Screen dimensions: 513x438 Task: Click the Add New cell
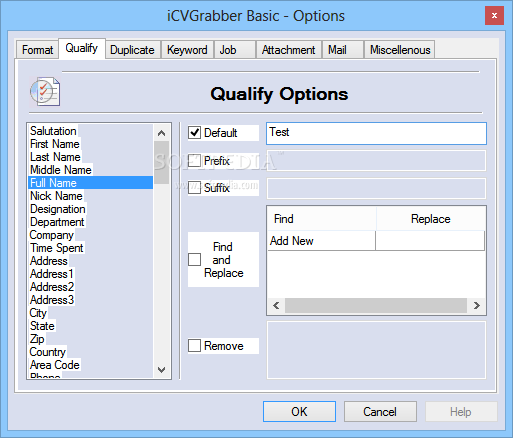[x=322, y=241]
